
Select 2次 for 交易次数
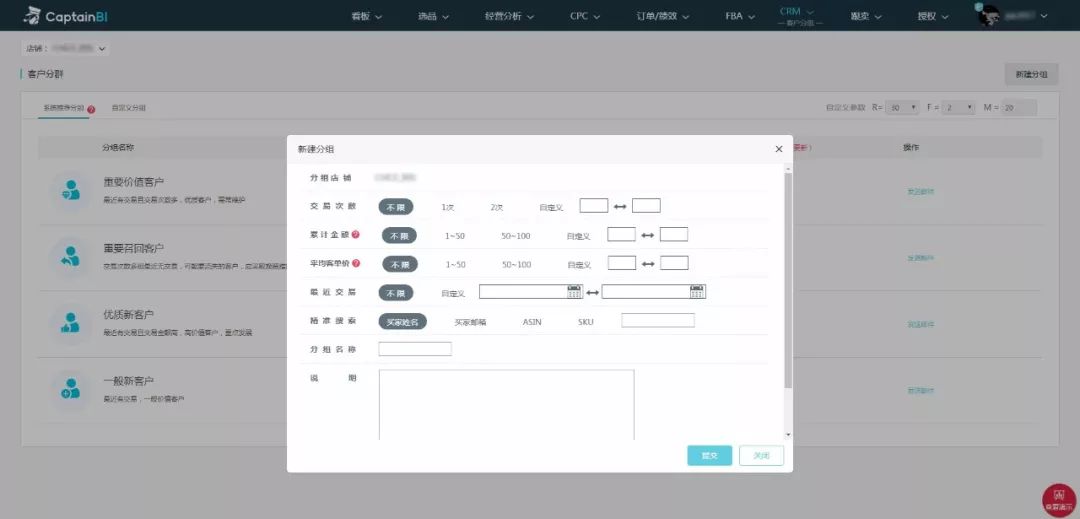click(x=497, y=207)
